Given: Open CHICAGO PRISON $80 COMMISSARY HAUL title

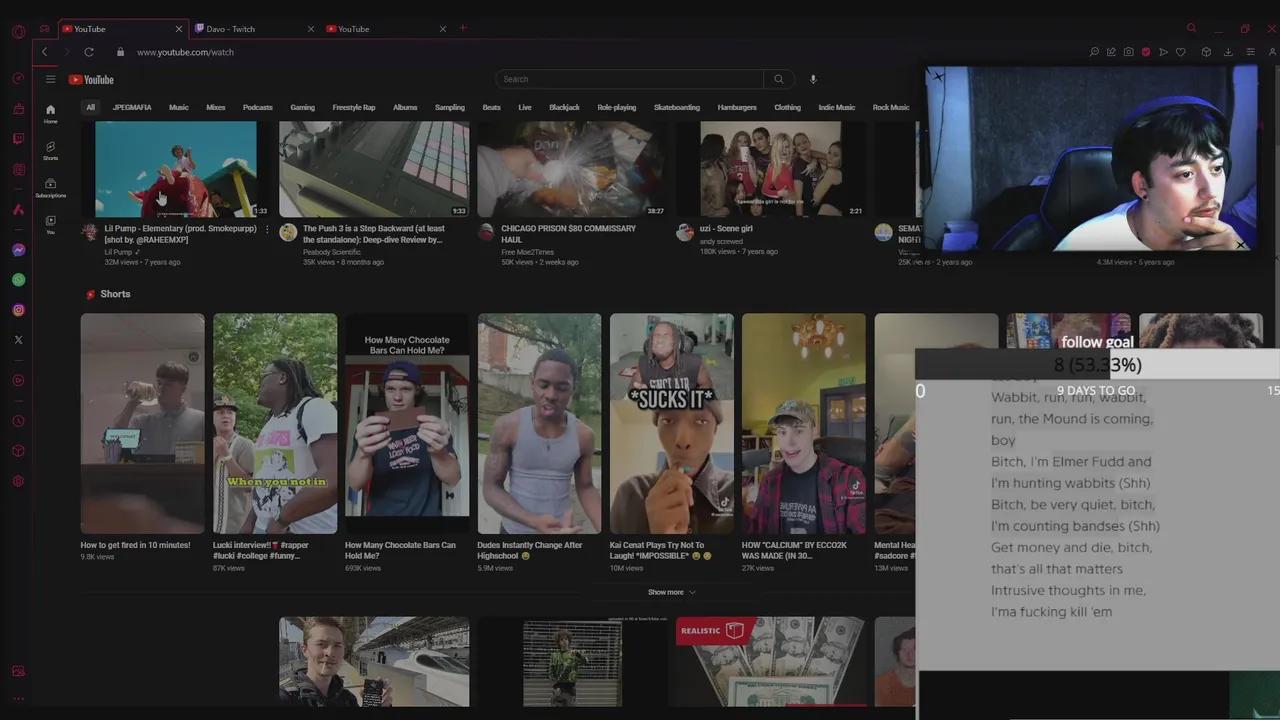Looking at the screenshot, I should (x=569, y=234).
